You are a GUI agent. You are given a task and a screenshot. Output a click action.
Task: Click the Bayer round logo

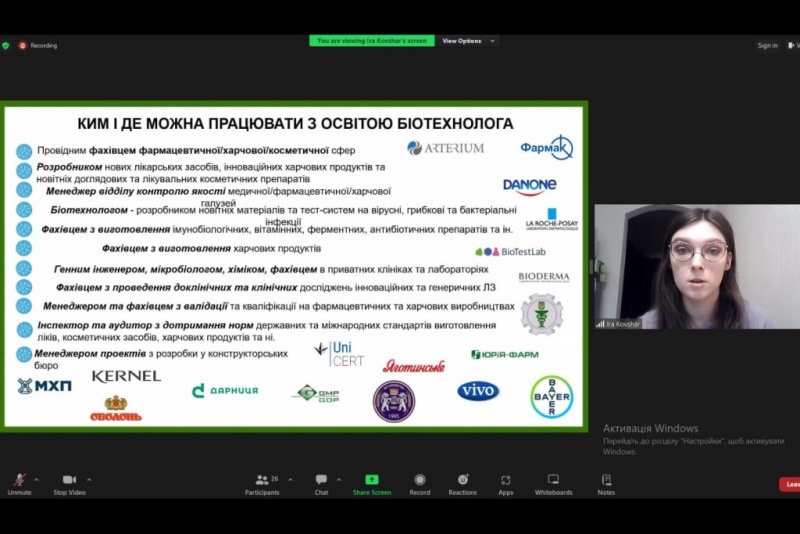(552, 396)
